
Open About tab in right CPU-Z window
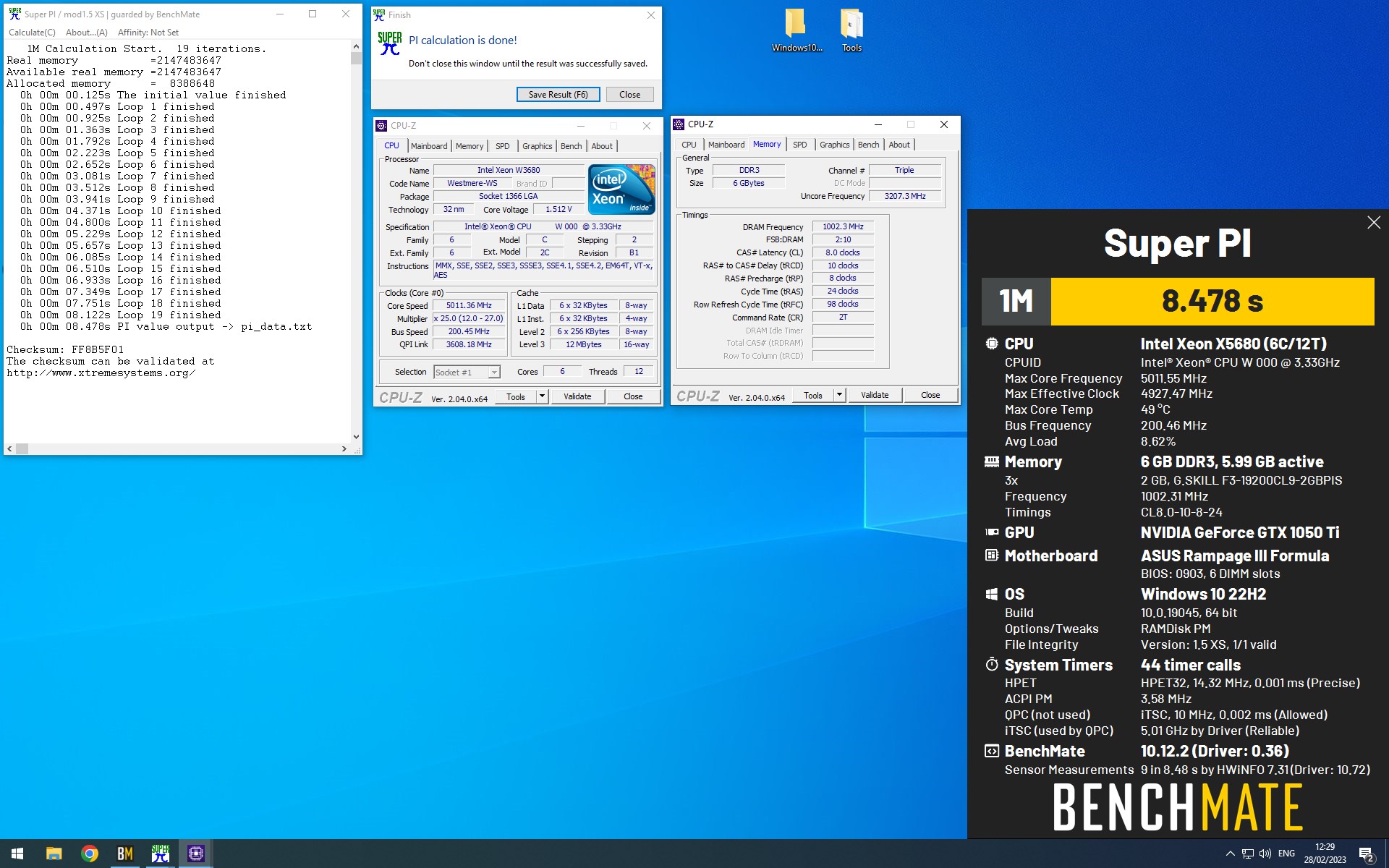pos(899,145)
